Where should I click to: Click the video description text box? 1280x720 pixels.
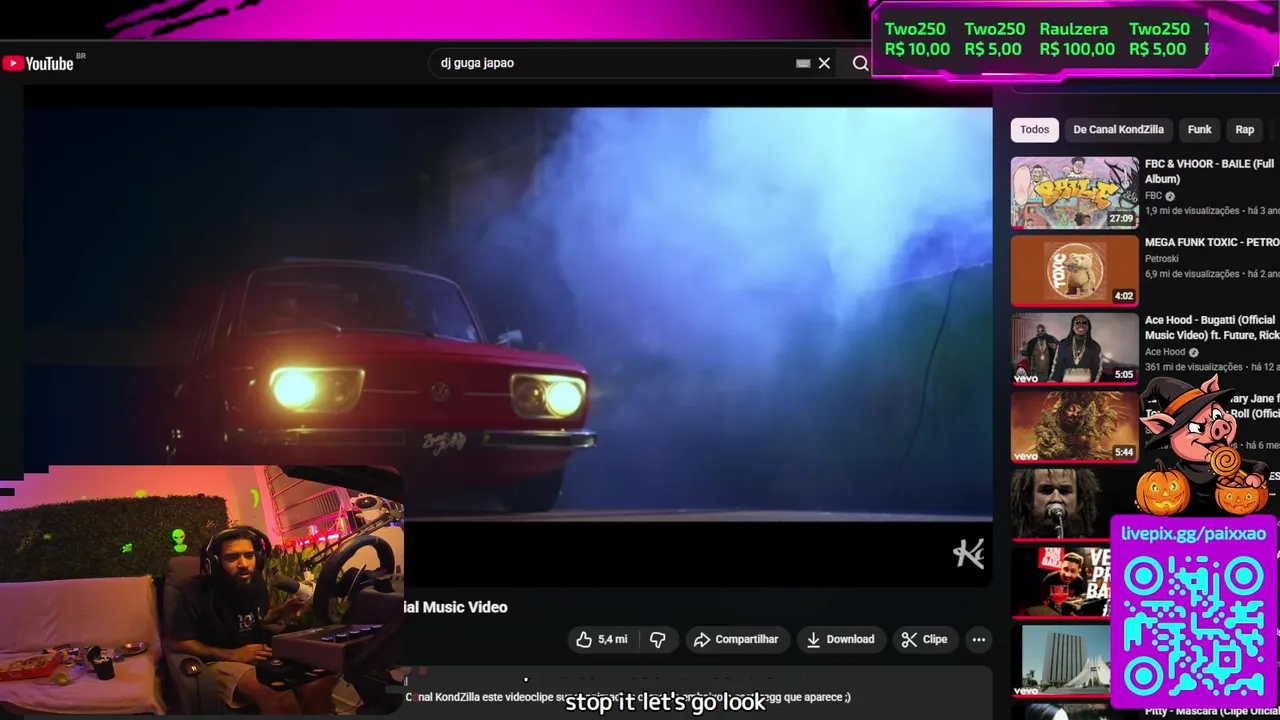click(x=698, y=692)
